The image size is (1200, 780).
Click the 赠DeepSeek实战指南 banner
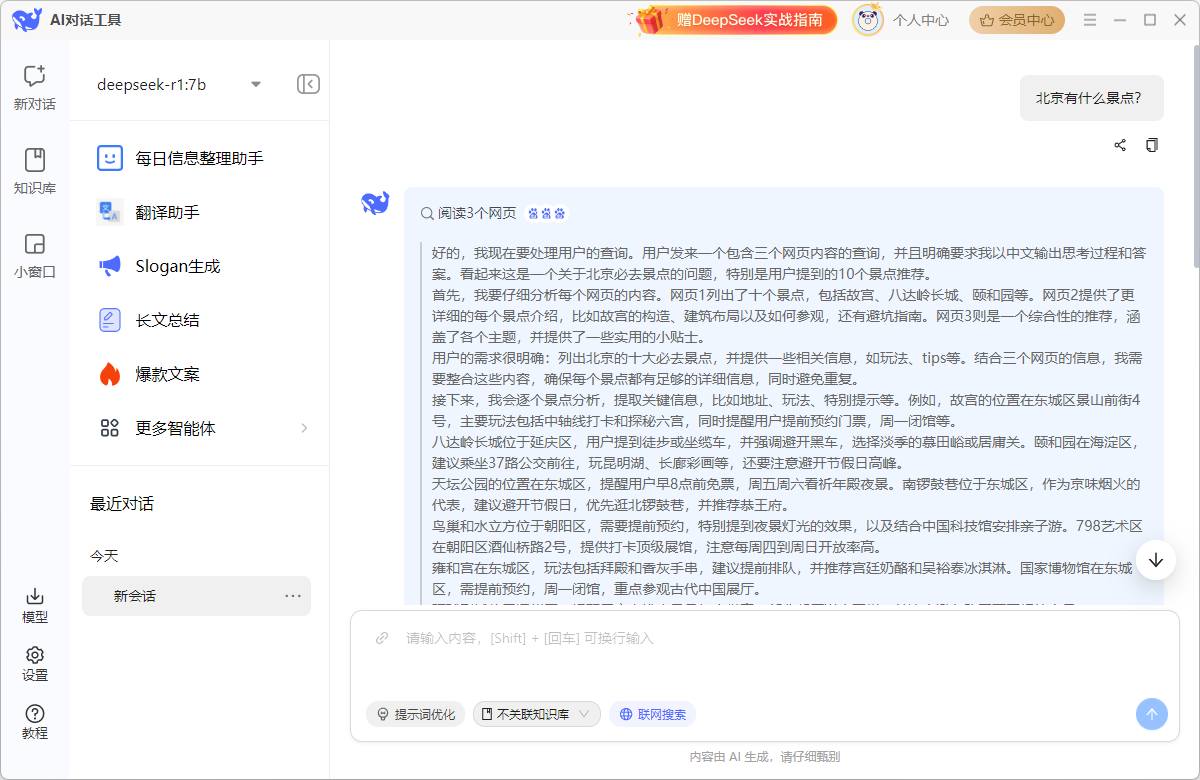pyautogui.click(x=733, y=19)
